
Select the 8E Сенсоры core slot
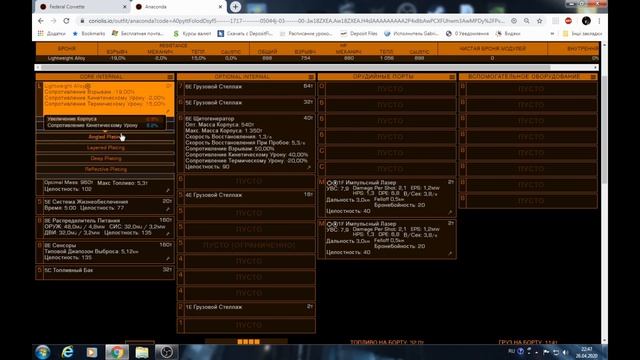(105, 252)
